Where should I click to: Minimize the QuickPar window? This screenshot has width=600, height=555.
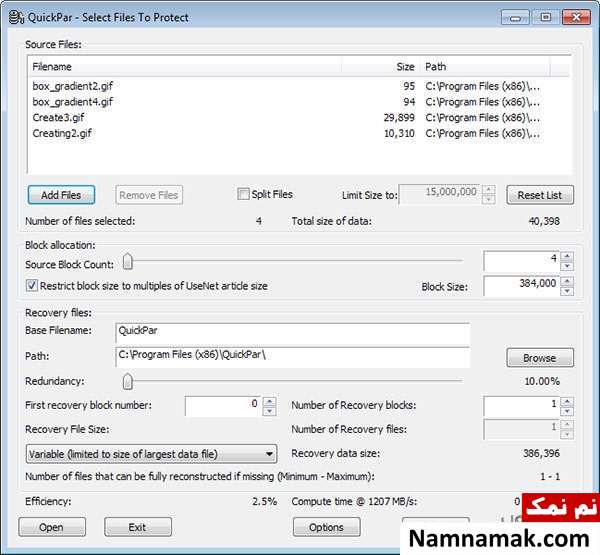point(515,18)
